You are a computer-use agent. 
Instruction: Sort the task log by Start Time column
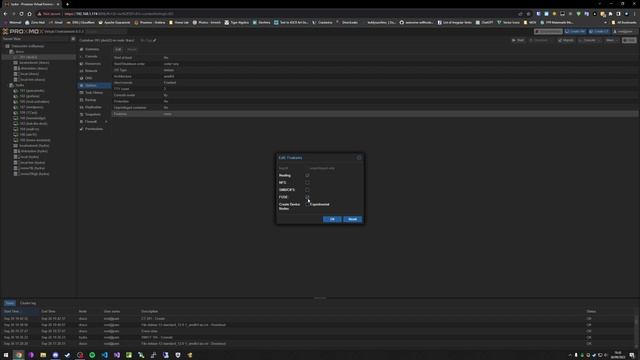[20, 311]
